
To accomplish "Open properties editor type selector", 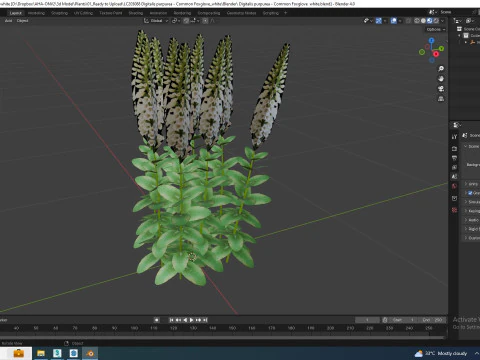I will 457,125.
